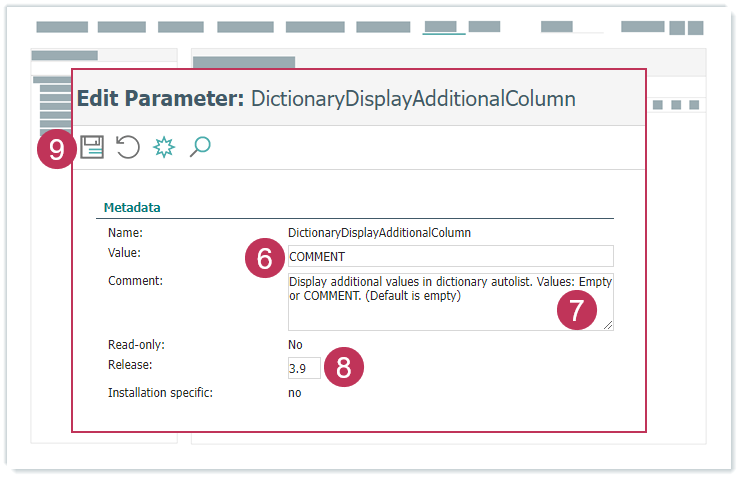Click the Name value DictionaryDisplayAdditionalColumn in Metadata
The width and height of the screenshot is (741, 479).
coord(379,232)
